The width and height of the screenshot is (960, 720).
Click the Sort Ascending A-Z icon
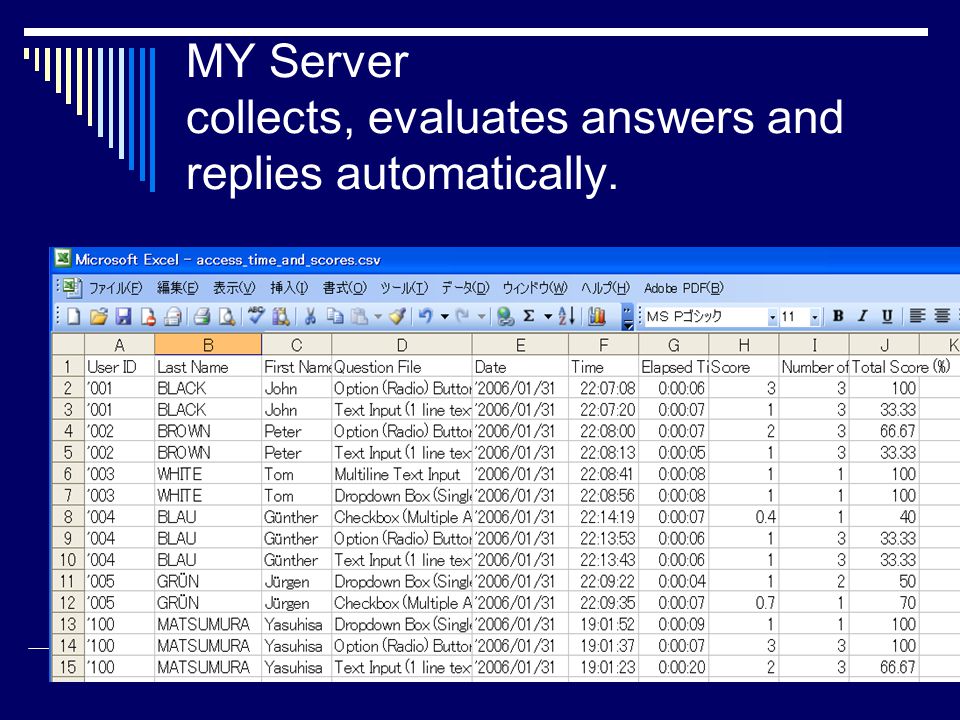567,317
